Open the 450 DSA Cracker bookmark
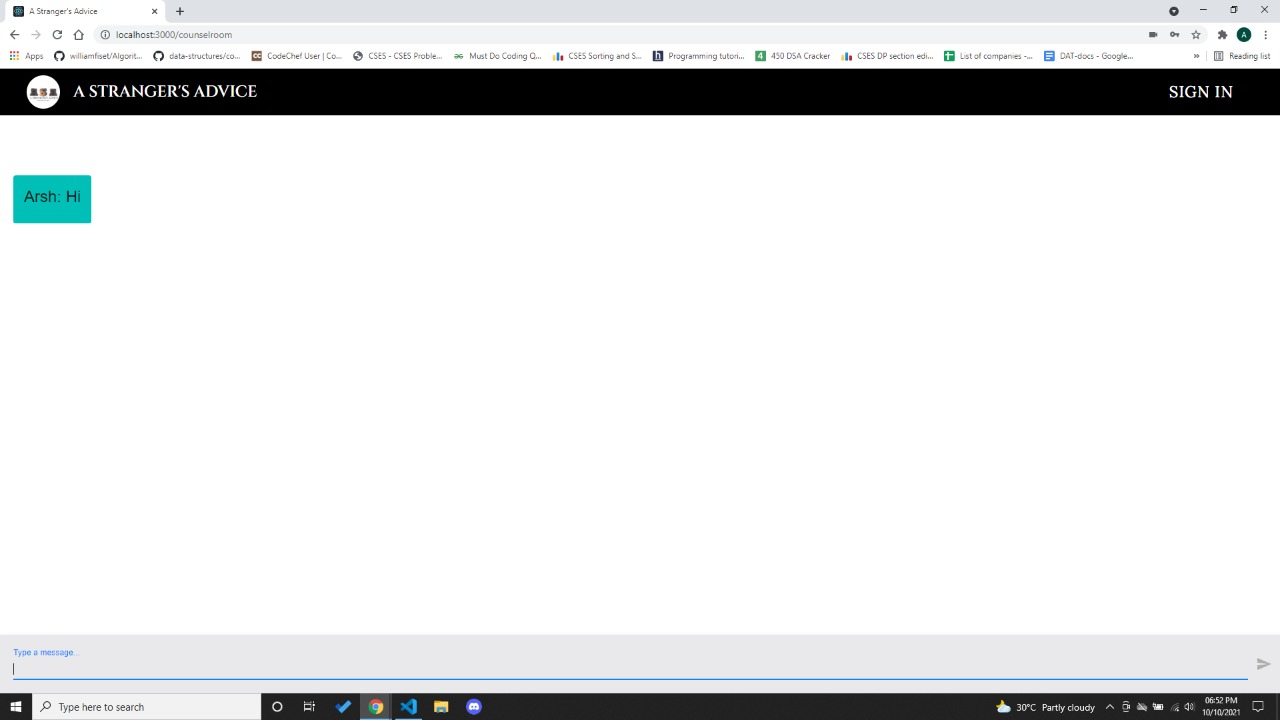This screenshot has height=720, width=1280. 793,56
